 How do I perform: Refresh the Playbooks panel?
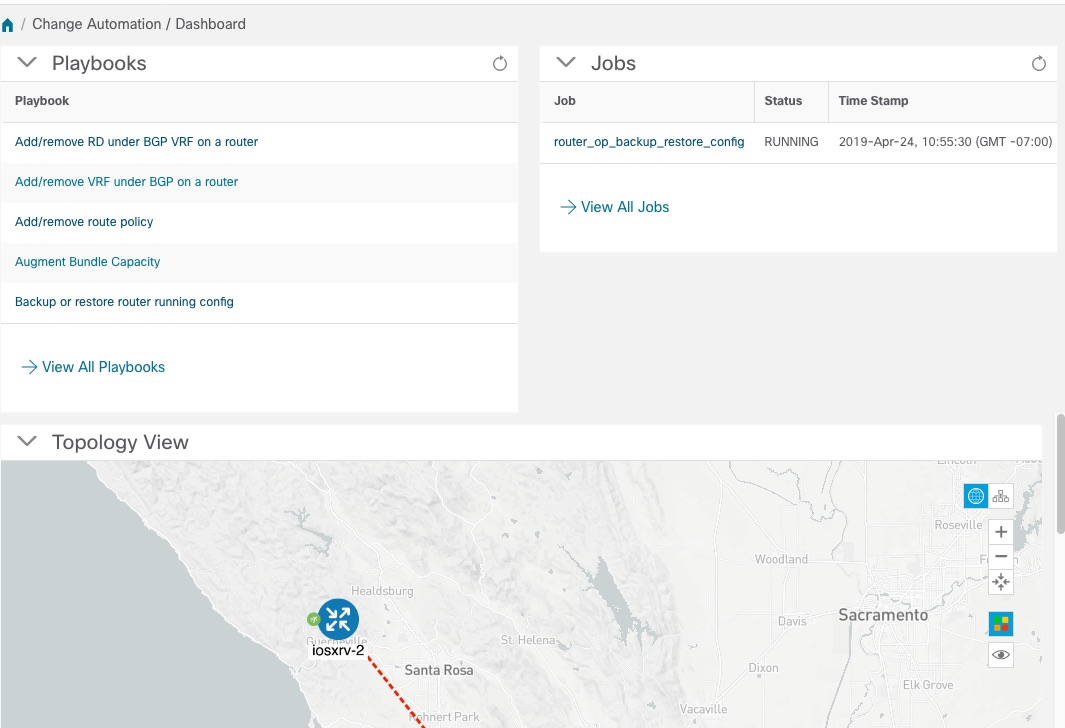tap(500, 62)
